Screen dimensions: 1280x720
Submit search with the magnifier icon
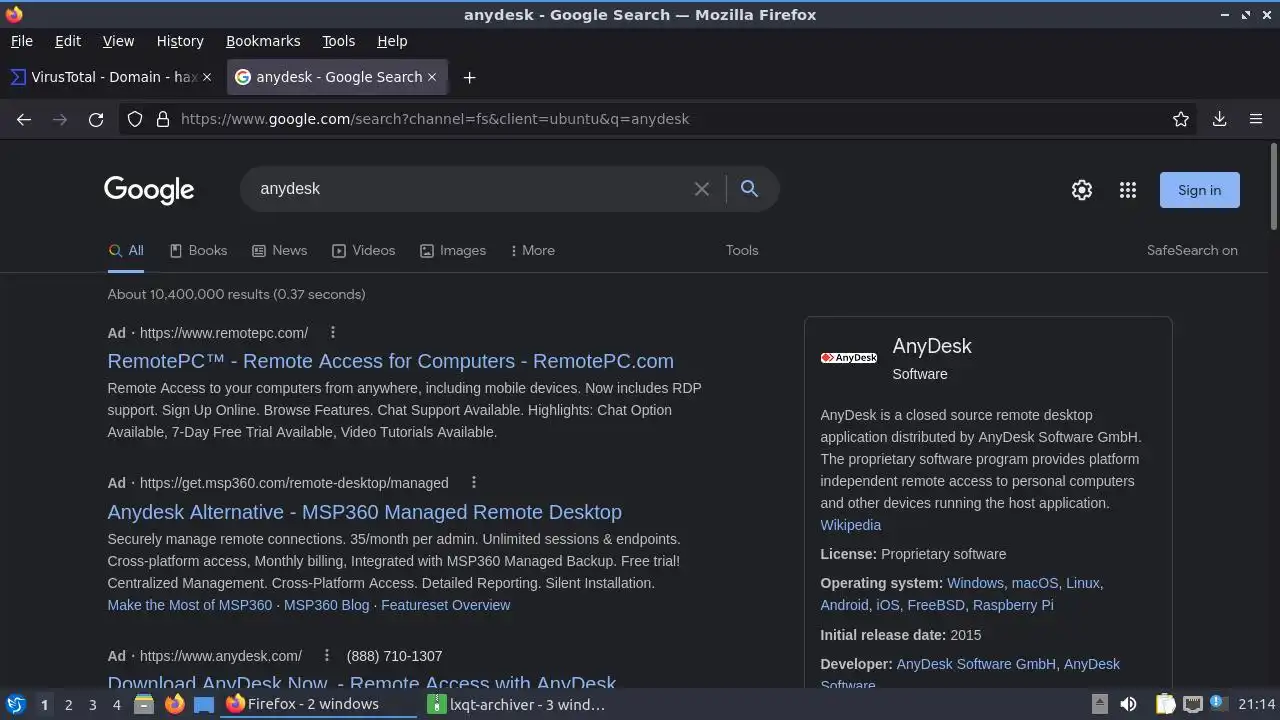(x=749, y=188)
